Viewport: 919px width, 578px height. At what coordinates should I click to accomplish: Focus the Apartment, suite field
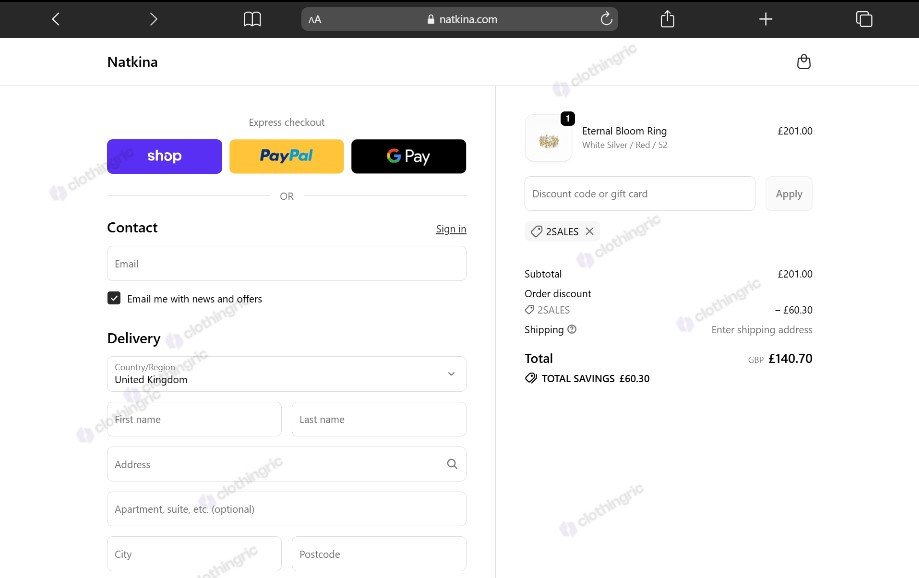click(287, 509)
